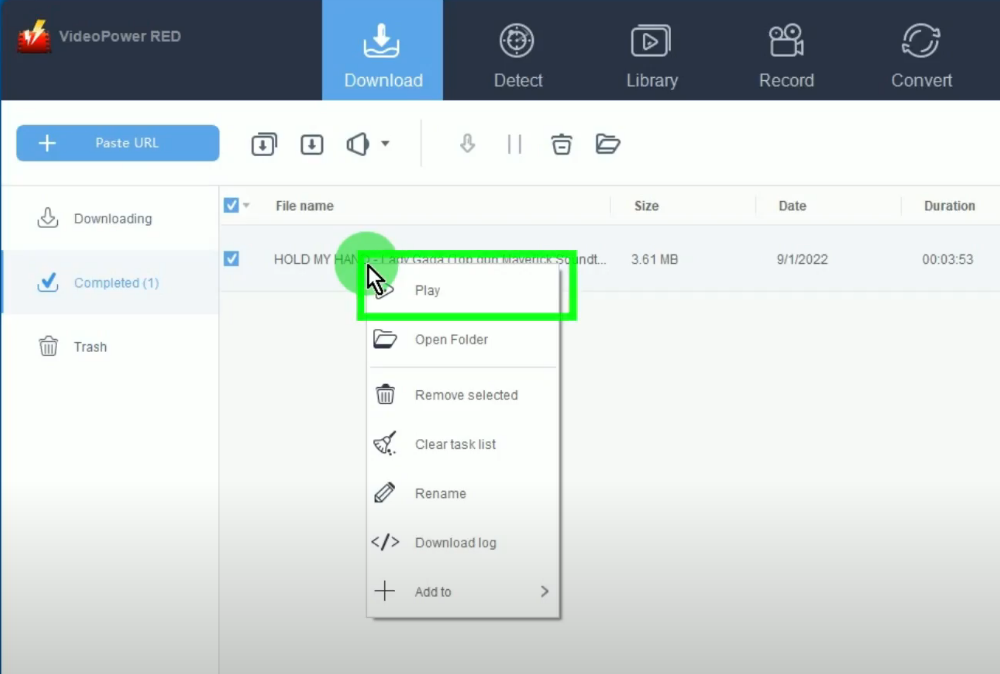Click the delete trash icon in the toolbar

(x=562, y=144)
